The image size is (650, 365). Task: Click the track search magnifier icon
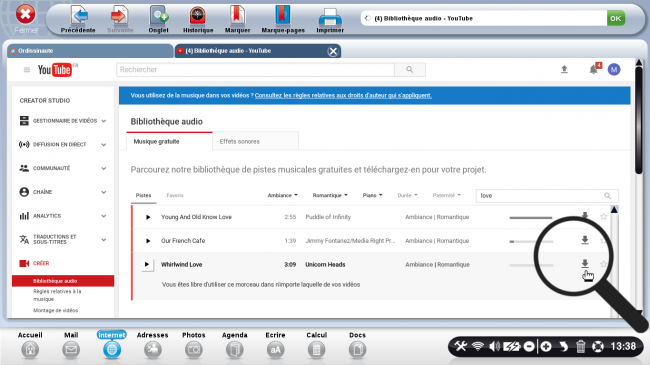pos(608,196)
